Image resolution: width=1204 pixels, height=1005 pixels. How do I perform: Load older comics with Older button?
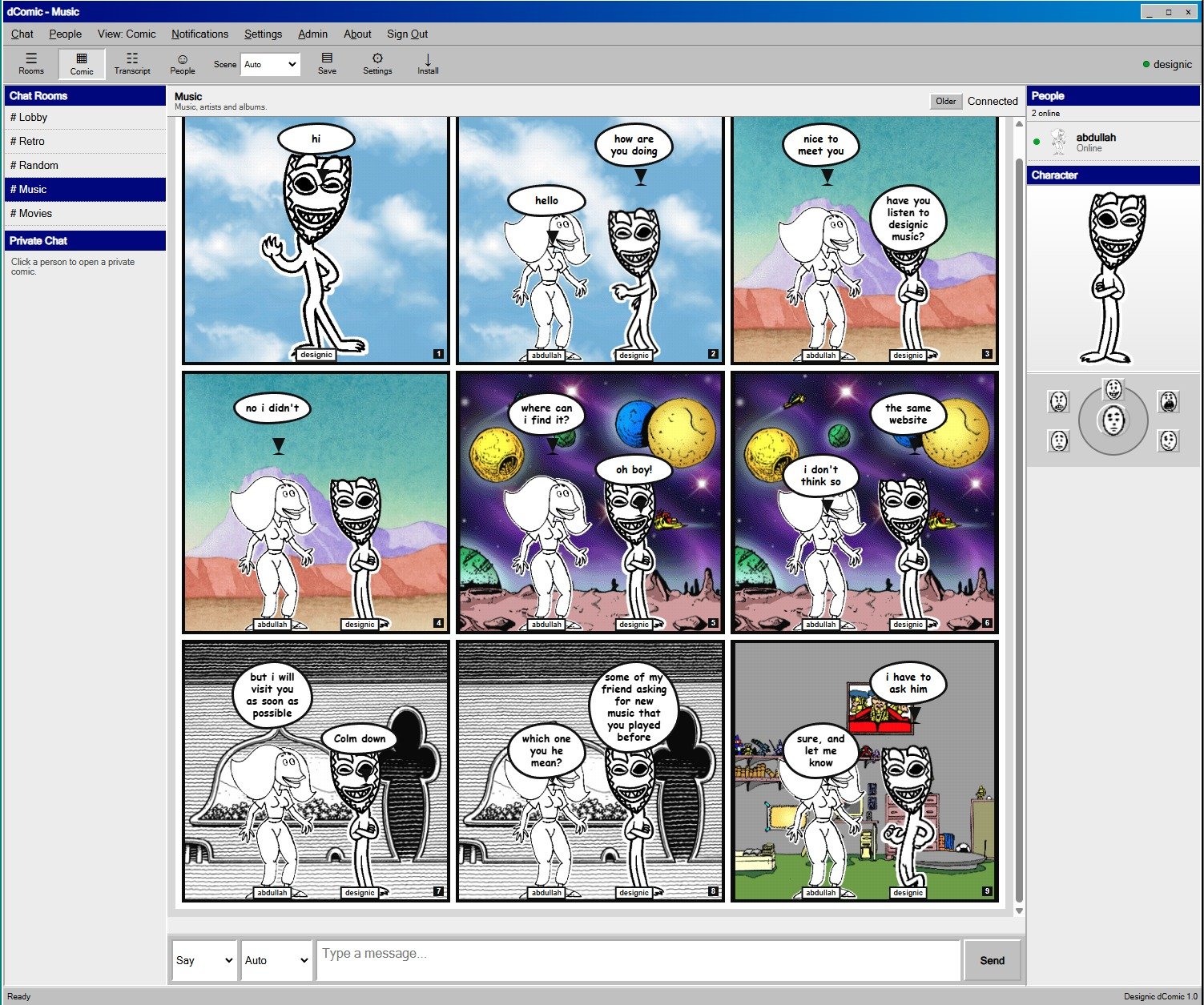[945, 101]
